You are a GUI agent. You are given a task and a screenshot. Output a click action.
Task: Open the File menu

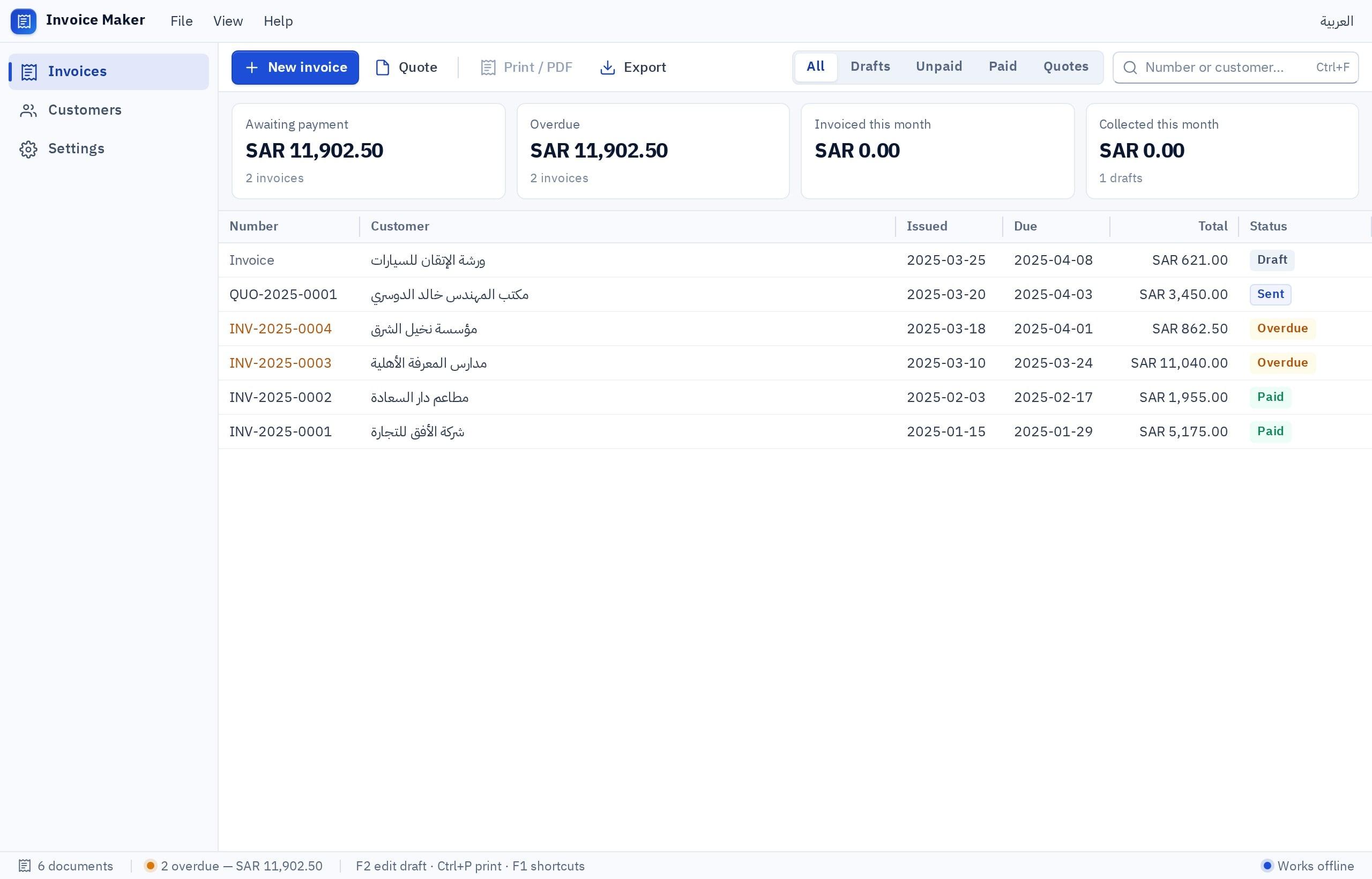point(182,21)
